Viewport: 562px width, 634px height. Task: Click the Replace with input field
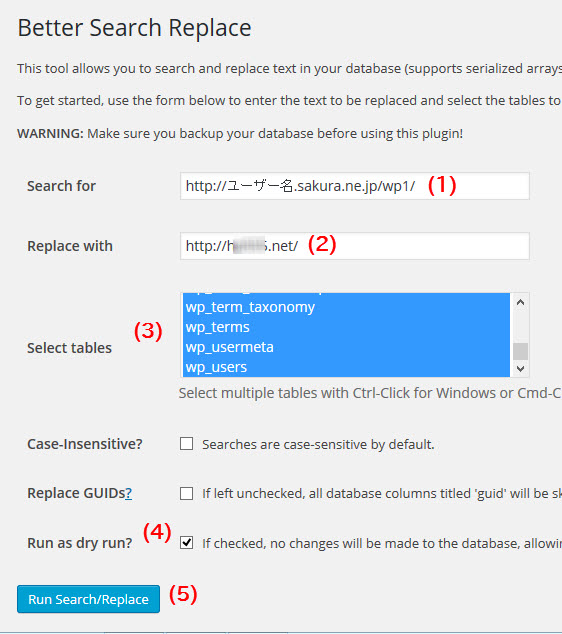(355, 246)
